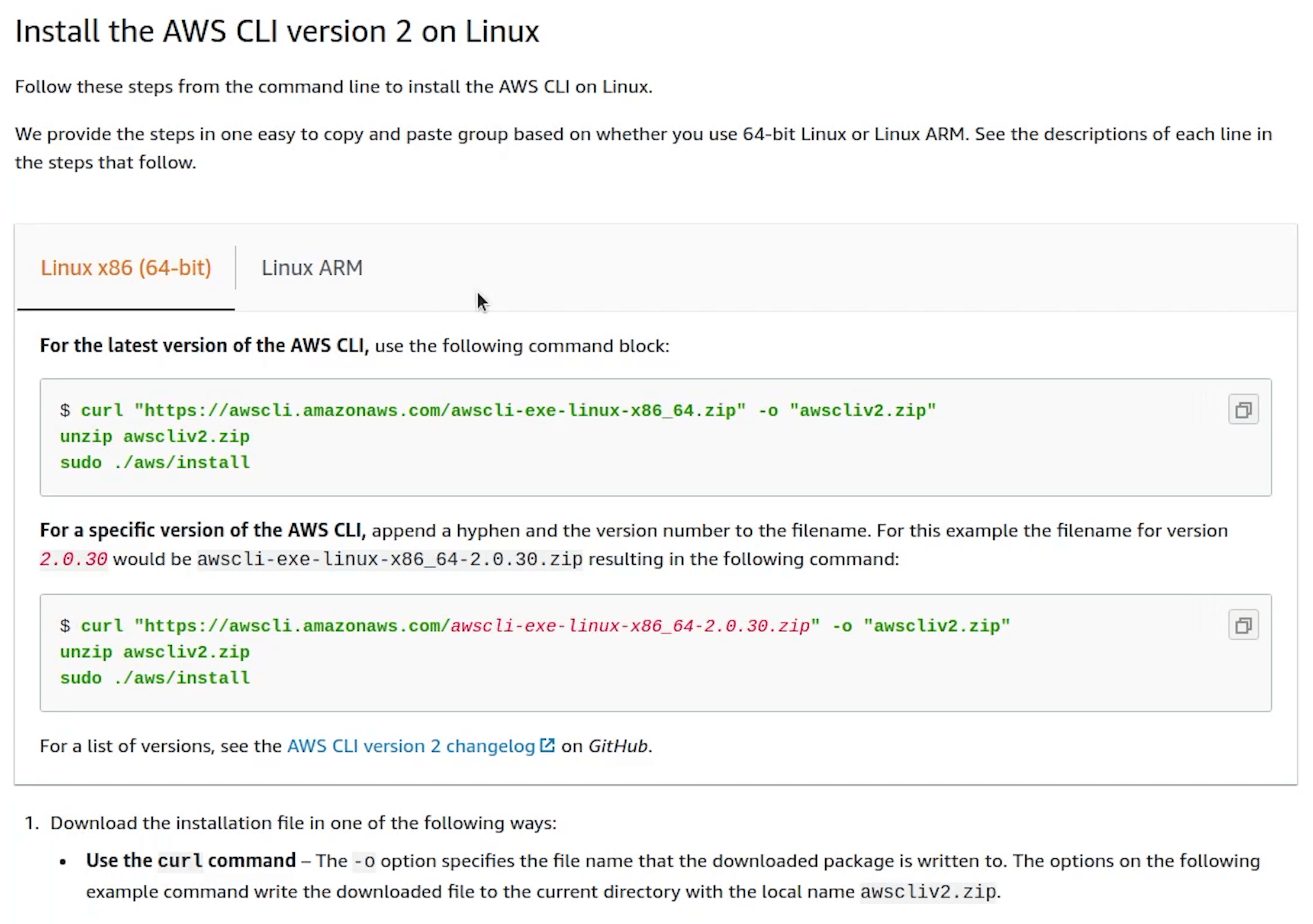The height and width of the screenshot is (924, 1313).
Task: Click the first curl command line
Action: (497, 410)
